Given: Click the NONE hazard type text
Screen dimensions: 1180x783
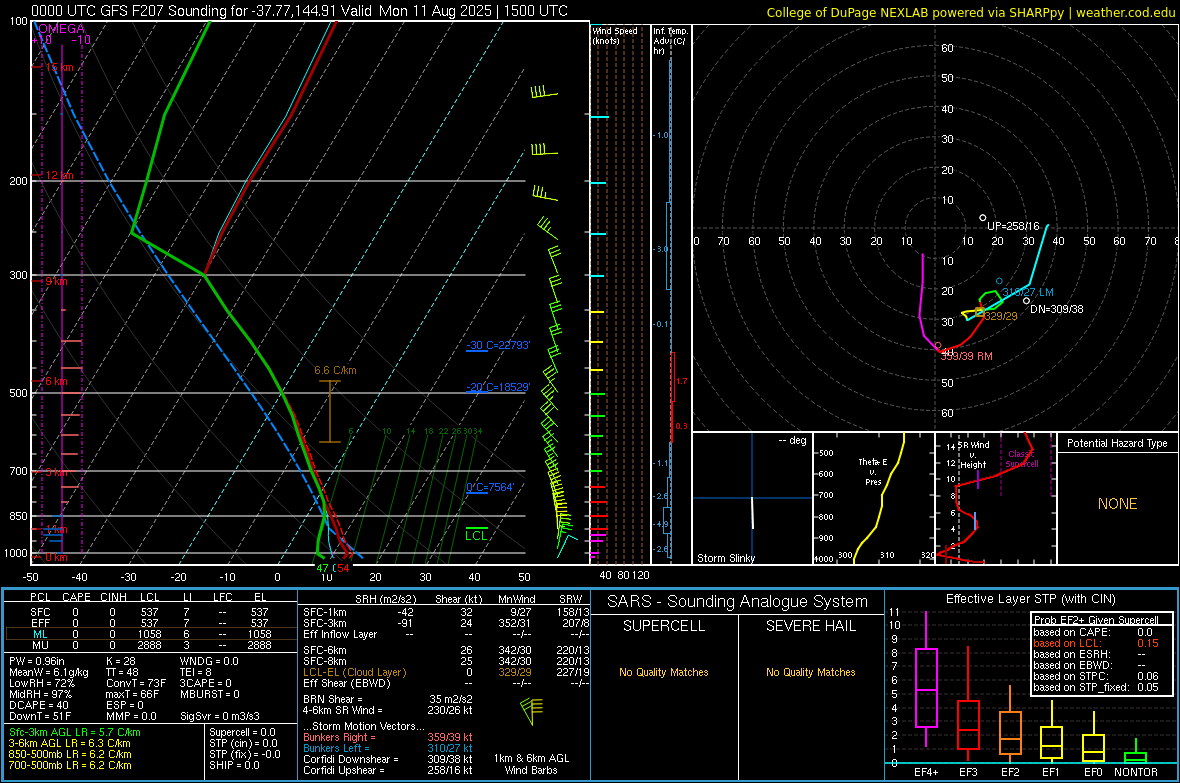Looking at the screenshot, I should (1117, 504).
